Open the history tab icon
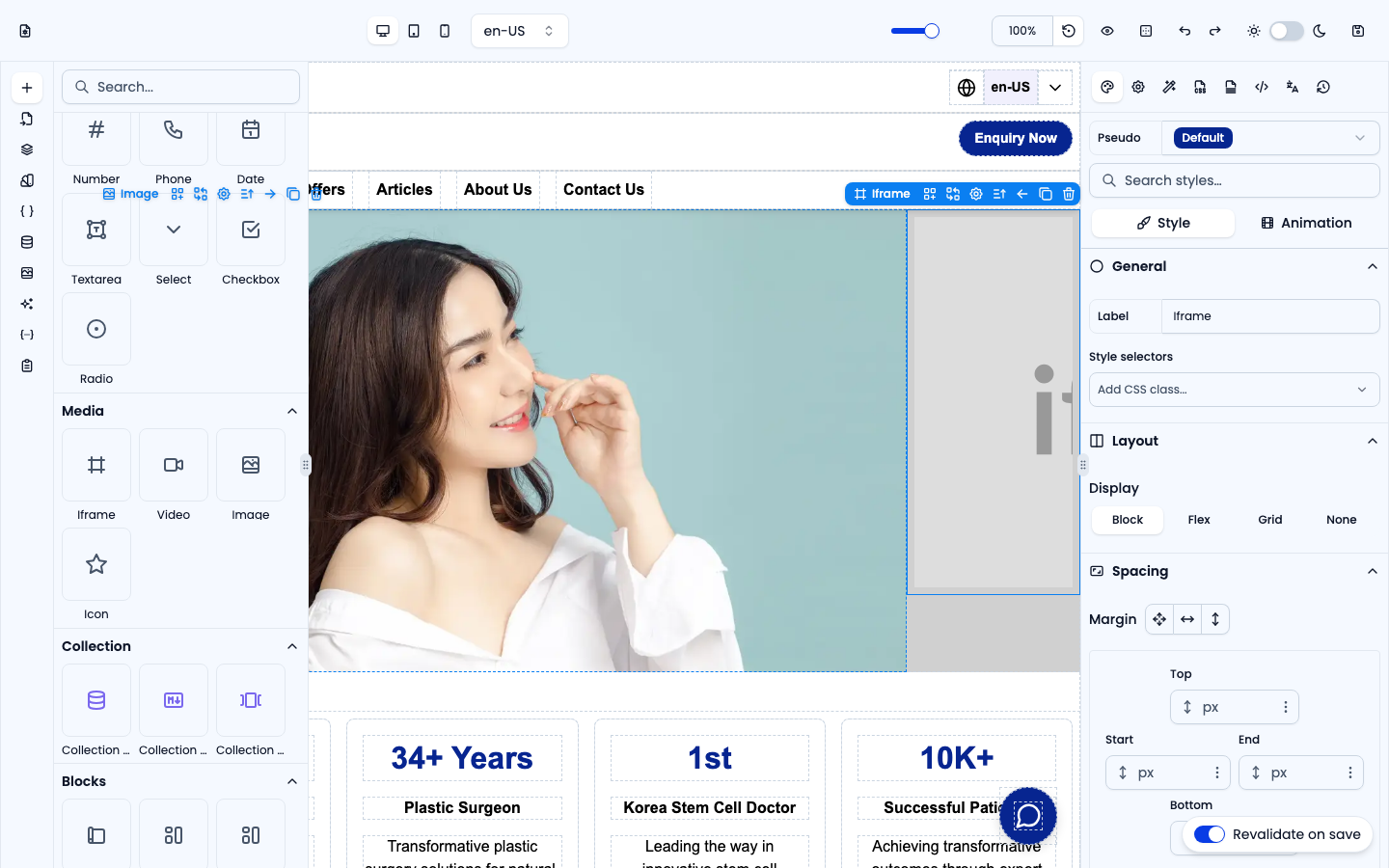 (1323, 87)
